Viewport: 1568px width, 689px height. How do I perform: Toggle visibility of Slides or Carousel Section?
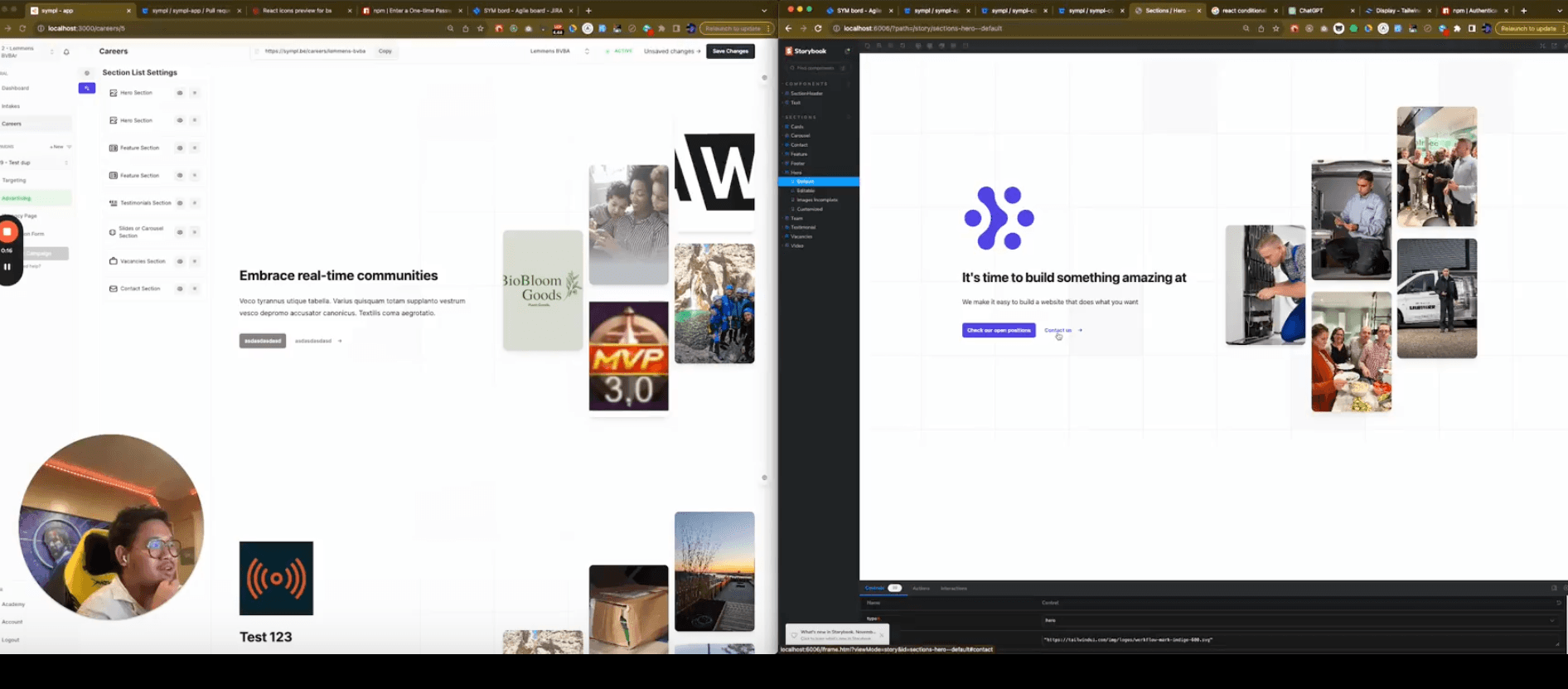[x=180, y=232]
